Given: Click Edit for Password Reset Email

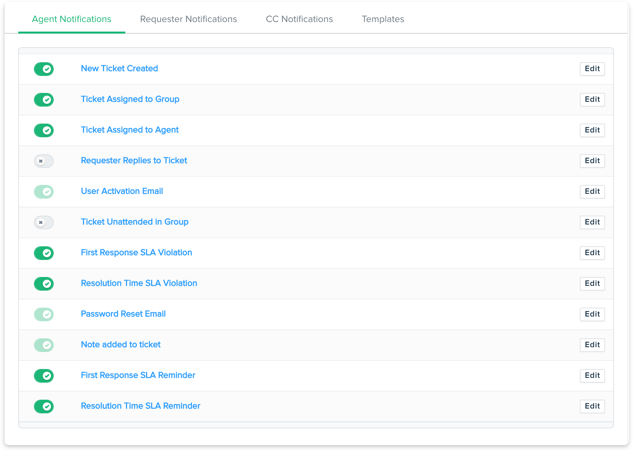Looking at the screenshot, I should [x=592, y=314].
